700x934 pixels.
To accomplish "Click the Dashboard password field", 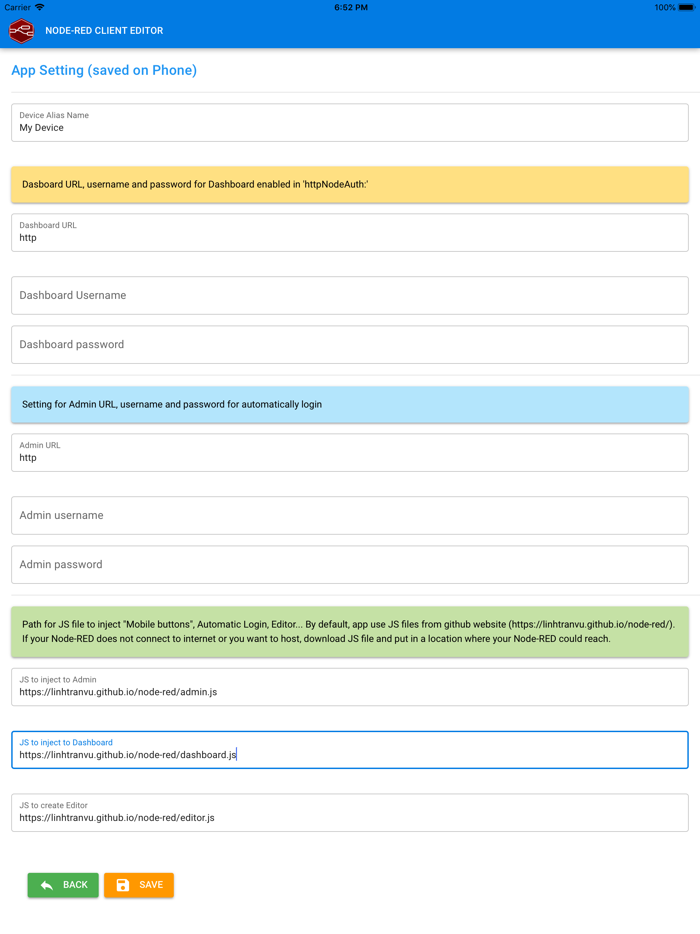I will coord(348,344).
